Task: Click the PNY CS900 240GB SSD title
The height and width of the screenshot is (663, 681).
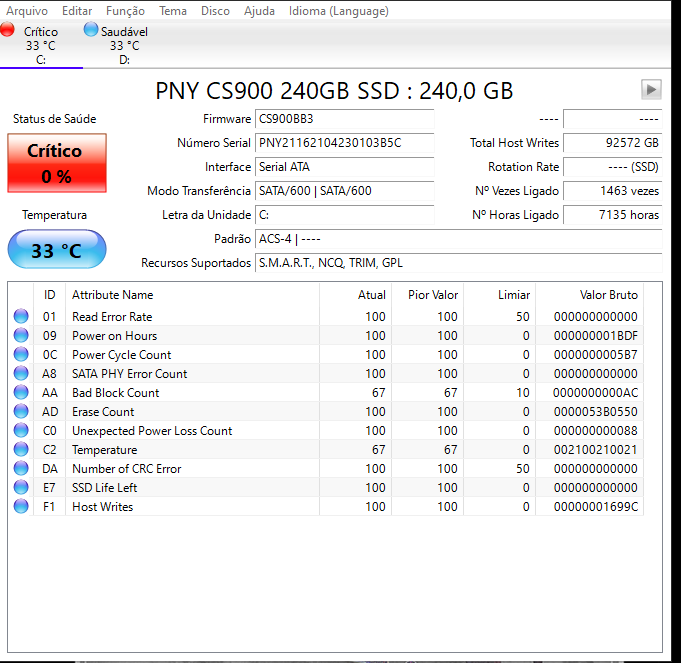Action: [334, 91]
